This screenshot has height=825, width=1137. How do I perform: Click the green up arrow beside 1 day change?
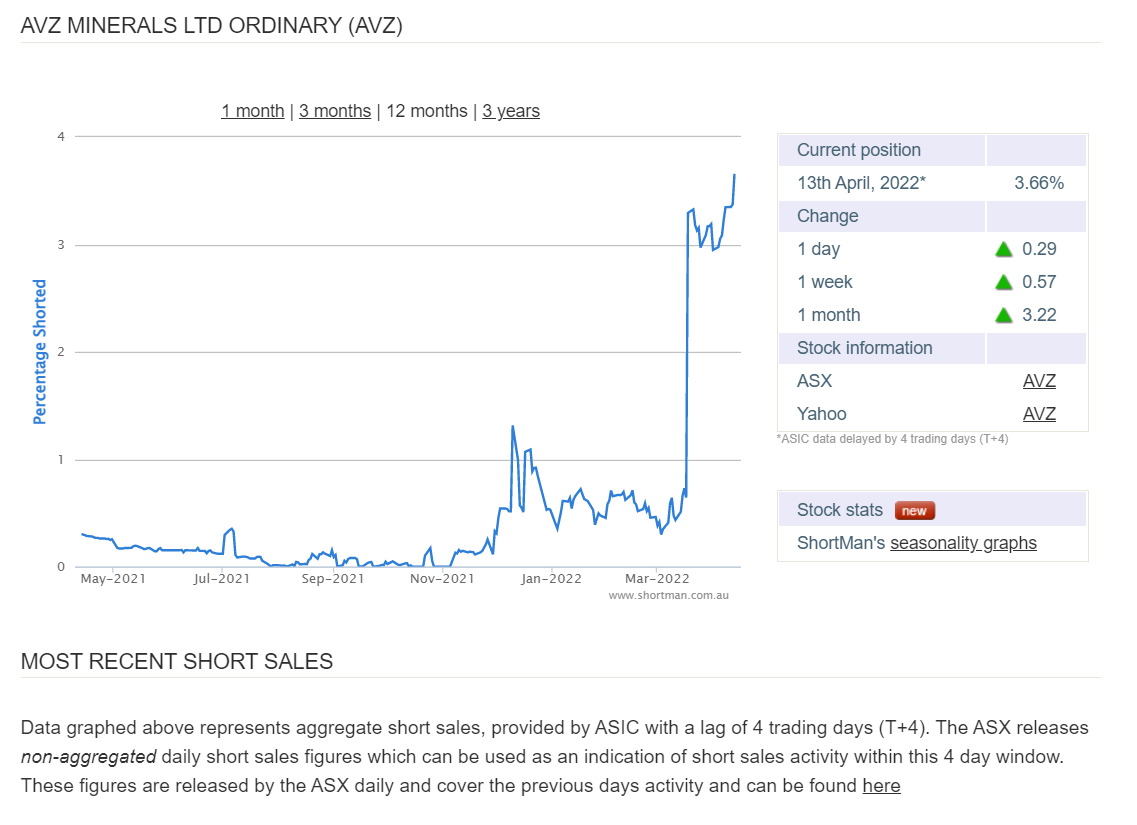[x=1004, y=249]
